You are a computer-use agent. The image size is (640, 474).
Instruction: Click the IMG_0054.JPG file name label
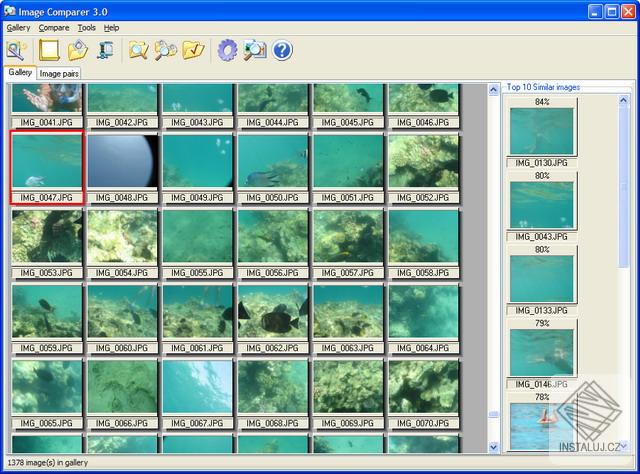pyautogui.click(x=122, y=273)
